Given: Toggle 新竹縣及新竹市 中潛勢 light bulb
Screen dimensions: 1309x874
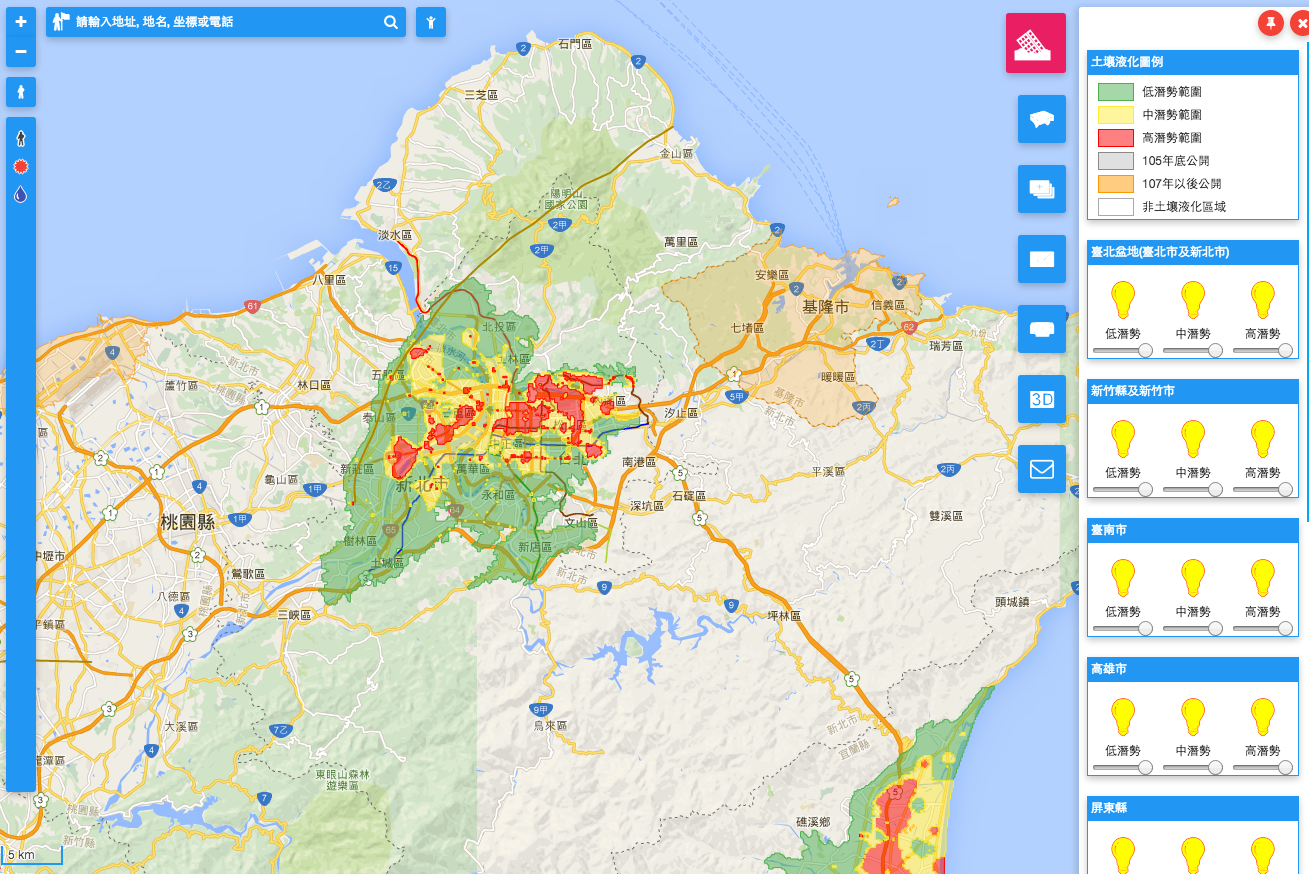Looking at the screenshot, I should tap(1193, 439).
